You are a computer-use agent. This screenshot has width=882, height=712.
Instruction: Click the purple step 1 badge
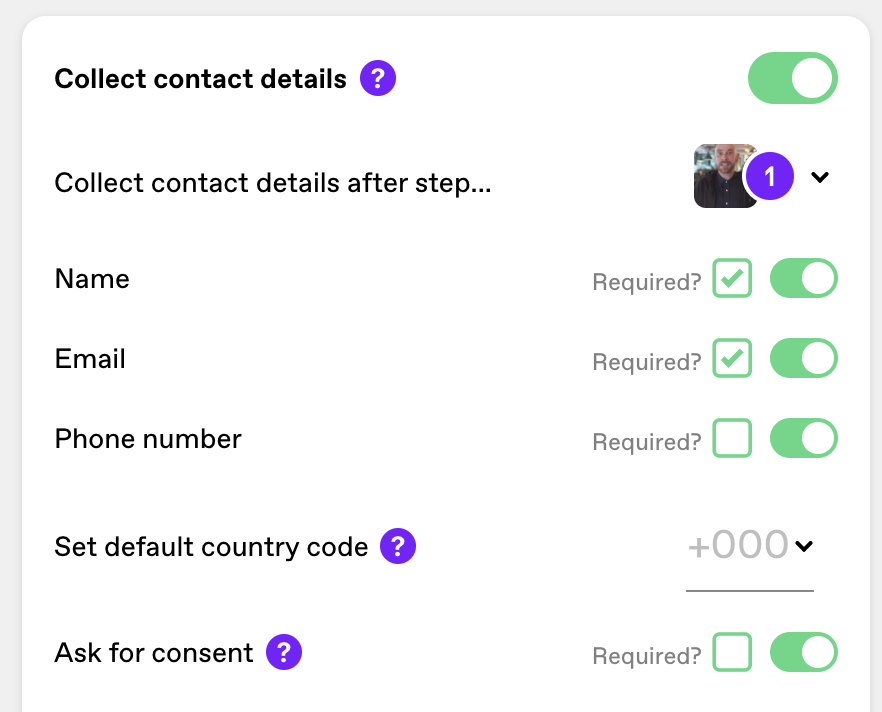point(769,176)
